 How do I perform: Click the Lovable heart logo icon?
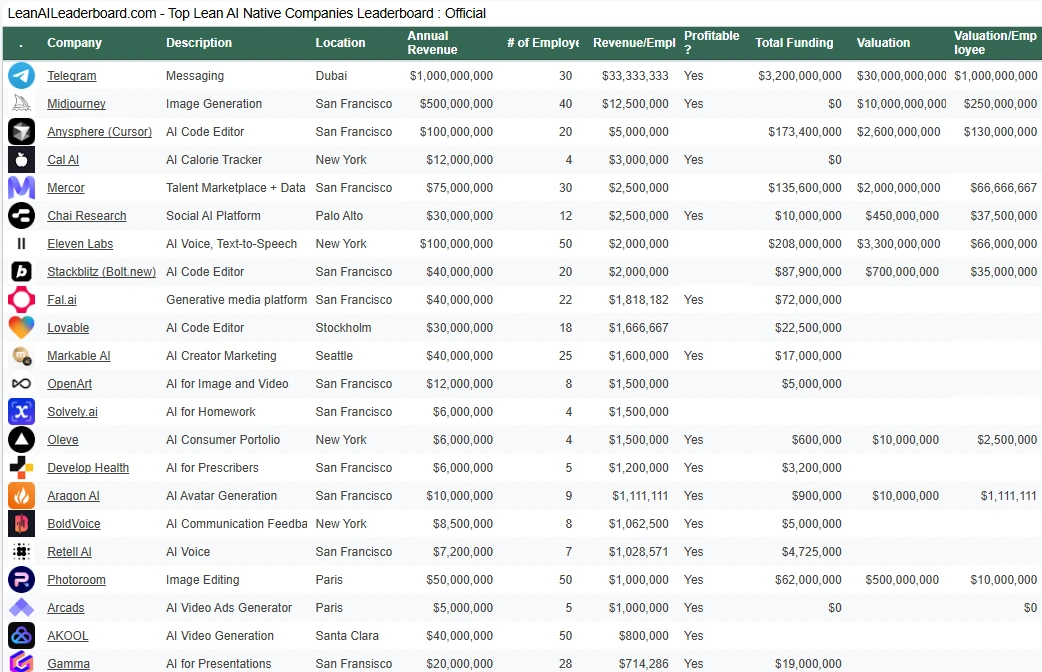click(21, 328)
